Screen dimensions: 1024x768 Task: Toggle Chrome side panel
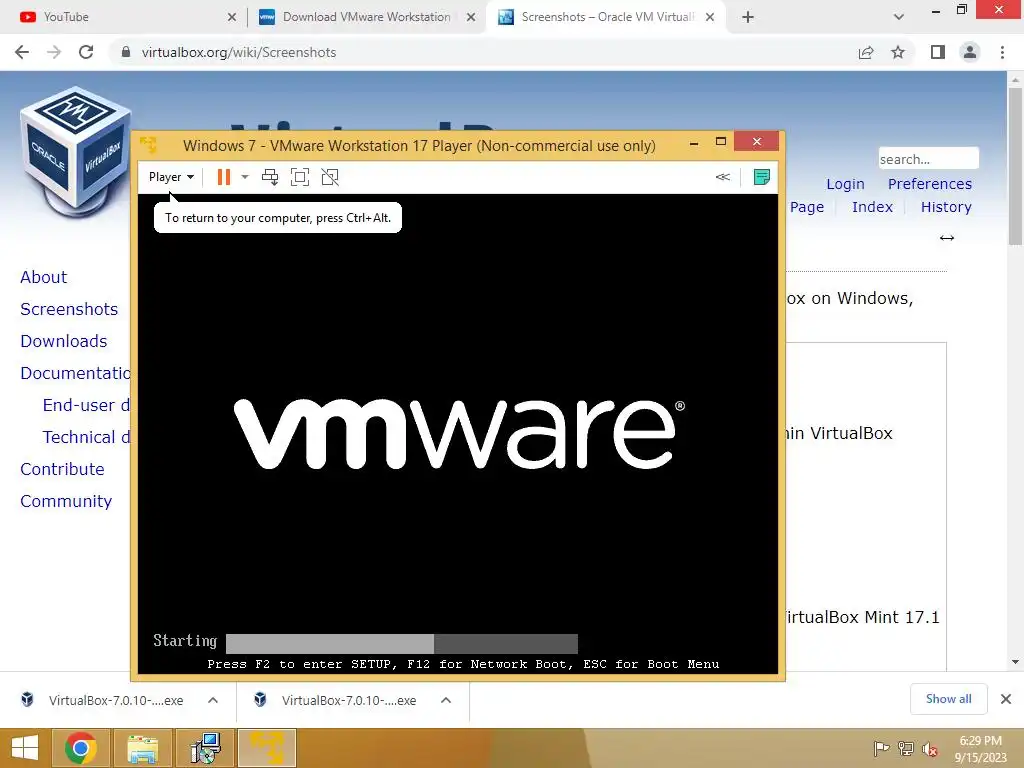pyautogui.click(x=938, y=52)
